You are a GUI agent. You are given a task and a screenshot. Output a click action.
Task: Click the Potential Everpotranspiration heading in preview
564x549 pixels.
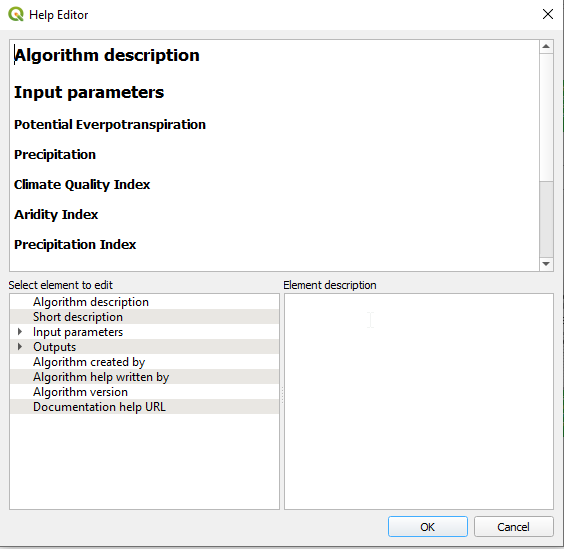110,124
